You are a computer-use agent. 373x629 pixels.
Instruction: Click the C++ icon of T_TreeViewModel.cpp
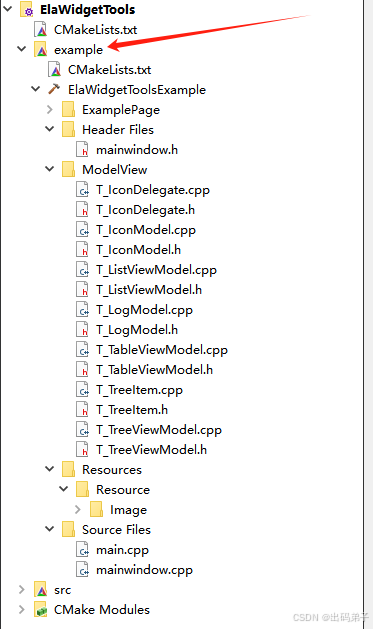pos(82,430)
